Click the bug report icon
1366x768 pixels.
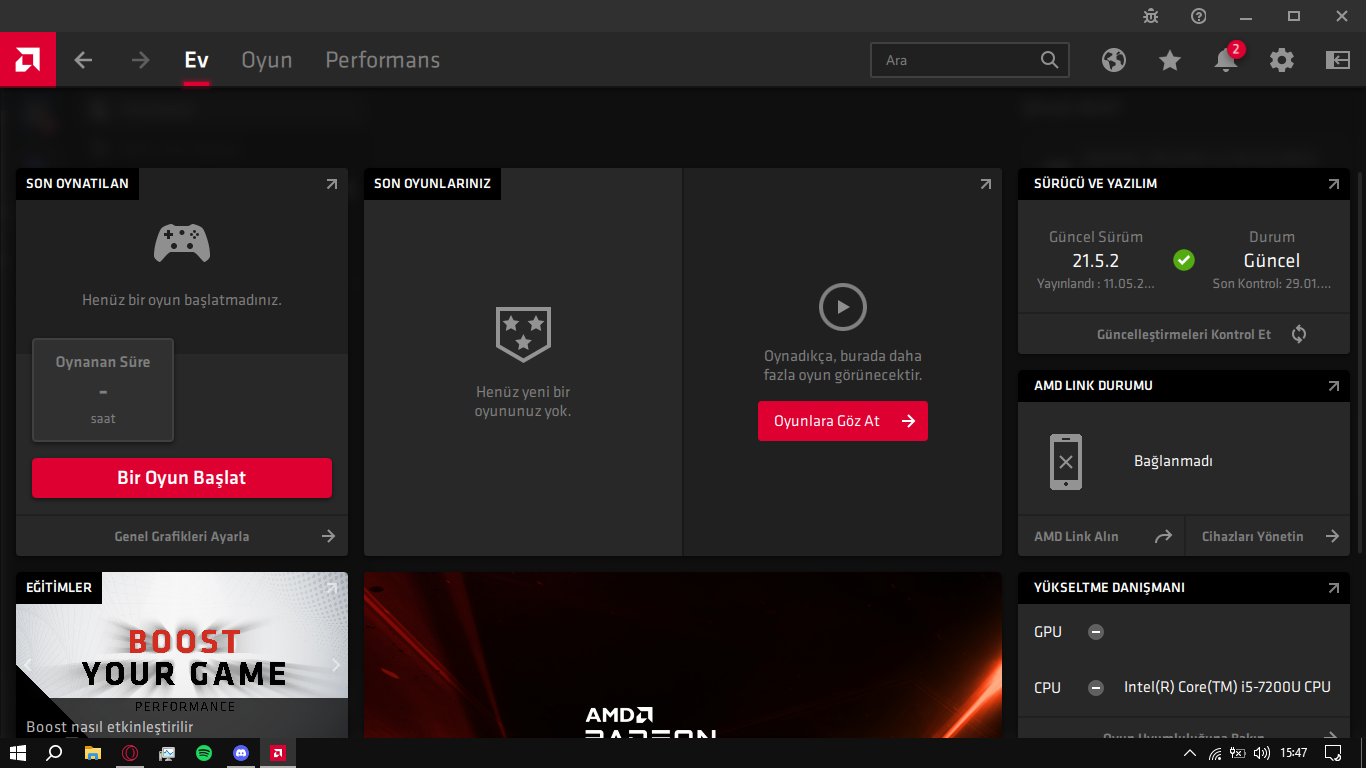1151,16
